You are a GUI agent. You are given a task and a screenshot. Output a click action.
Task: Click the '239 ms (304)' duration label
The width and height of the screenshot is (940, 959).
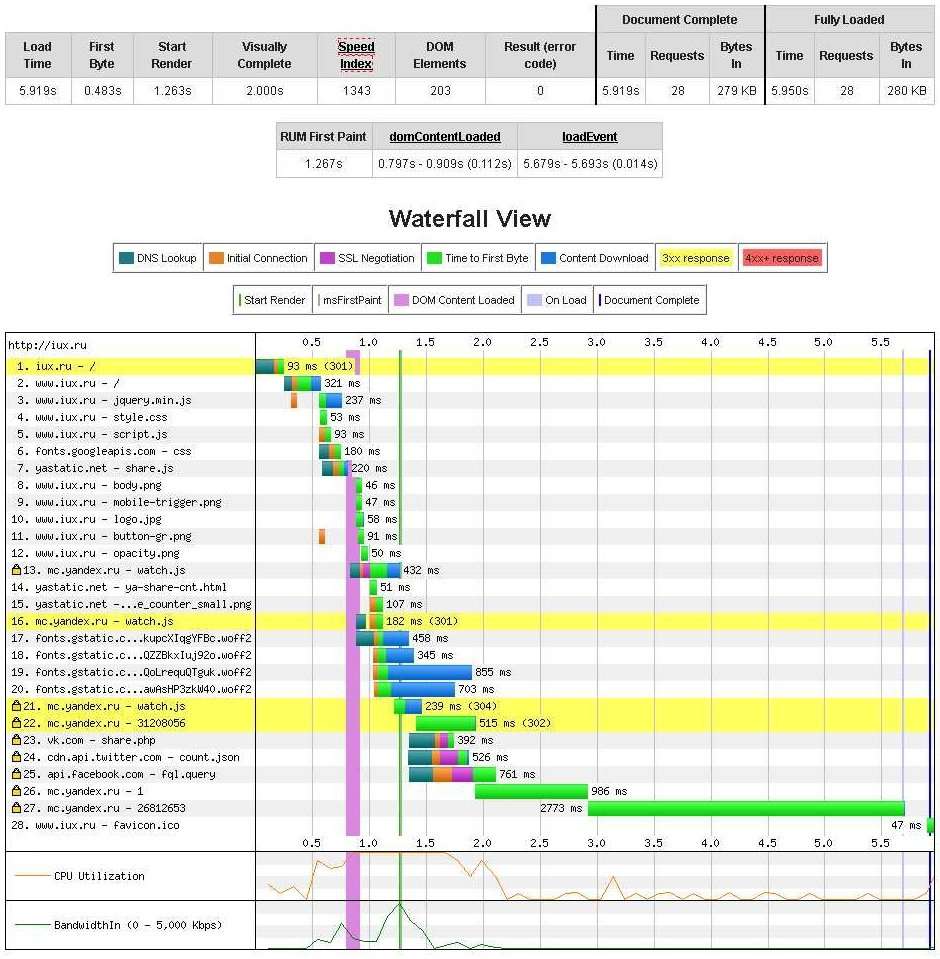(x=461, y=706)
